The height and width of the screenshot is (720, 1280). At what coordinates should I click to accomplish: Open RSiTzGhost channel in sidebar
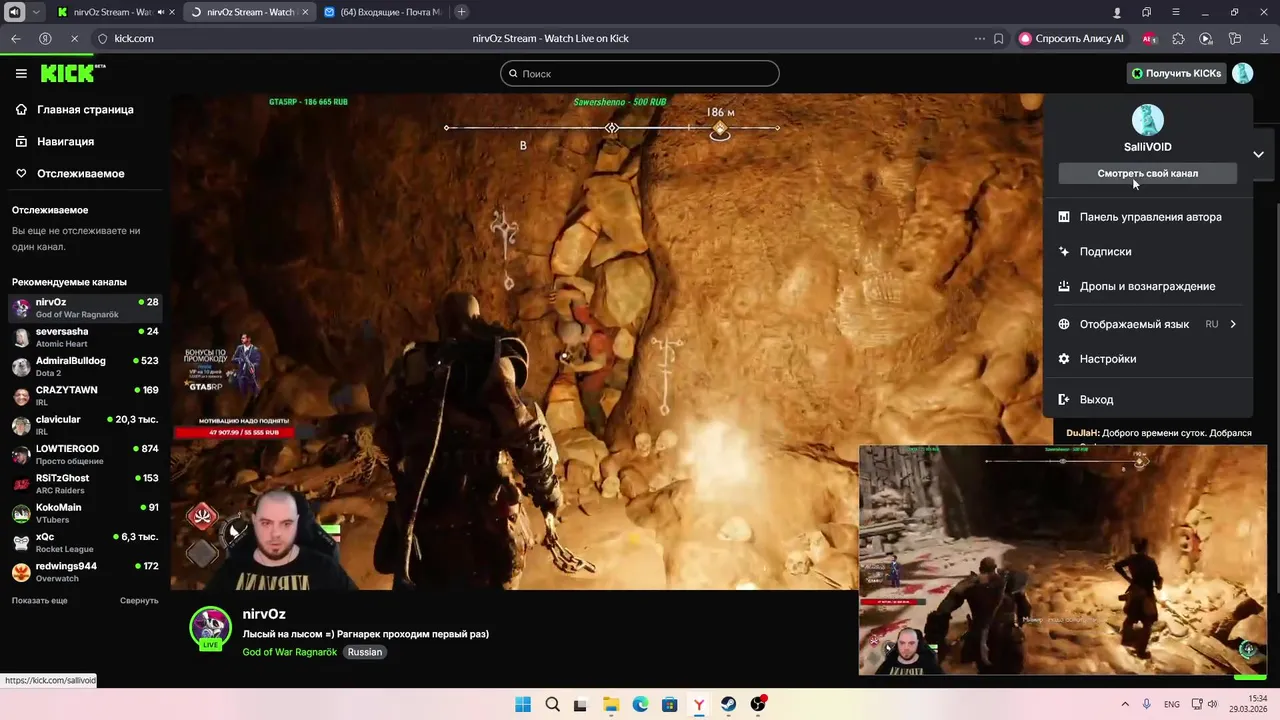click(x=85, y=483)
